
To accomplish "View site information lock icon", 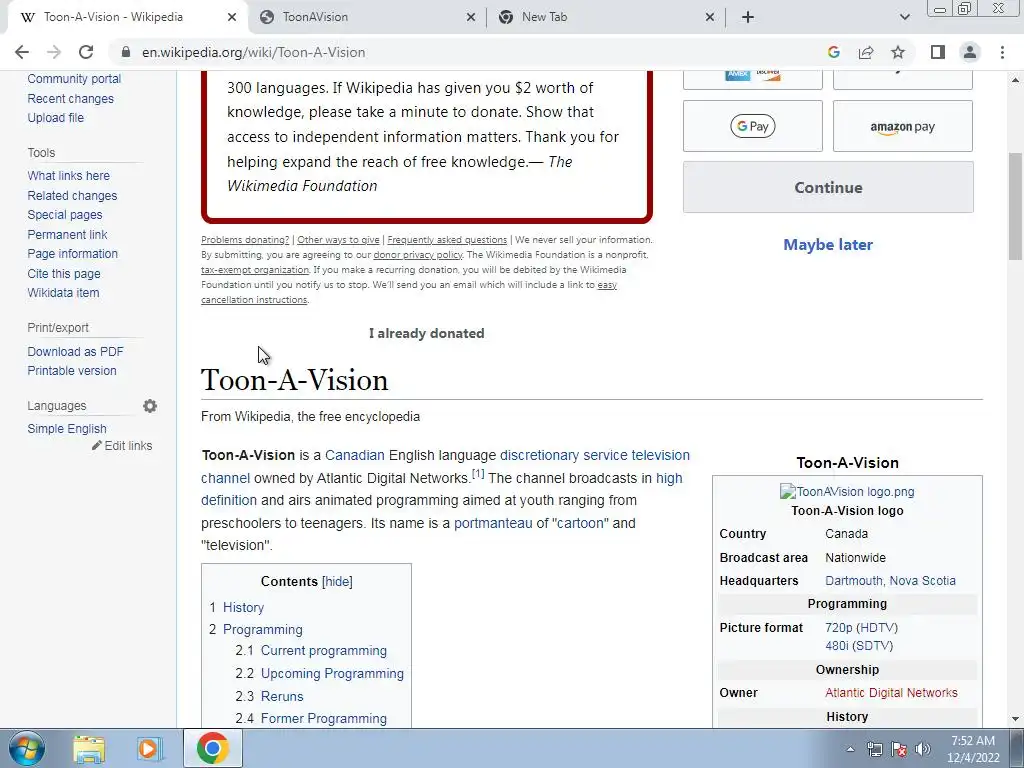I will [x=125, y=52].
